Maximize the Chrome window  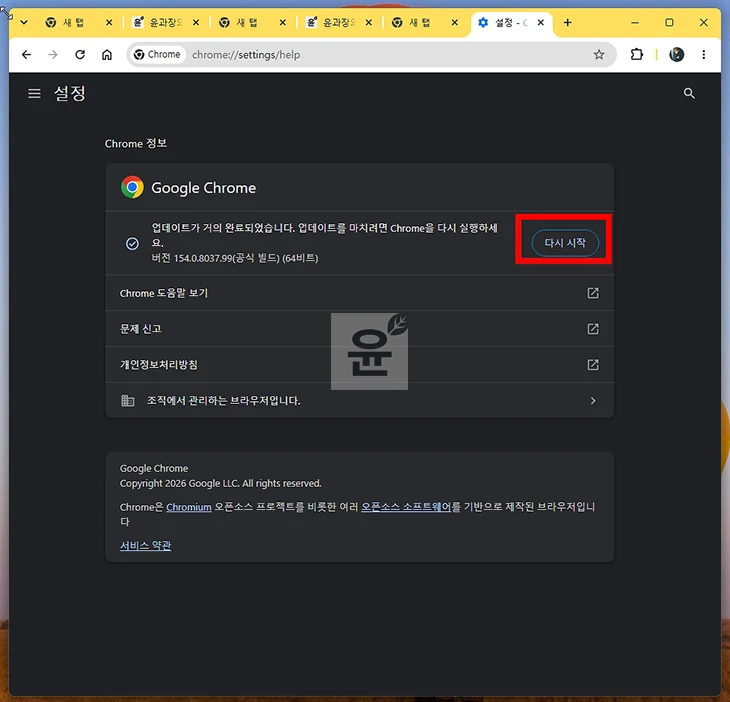669,22
